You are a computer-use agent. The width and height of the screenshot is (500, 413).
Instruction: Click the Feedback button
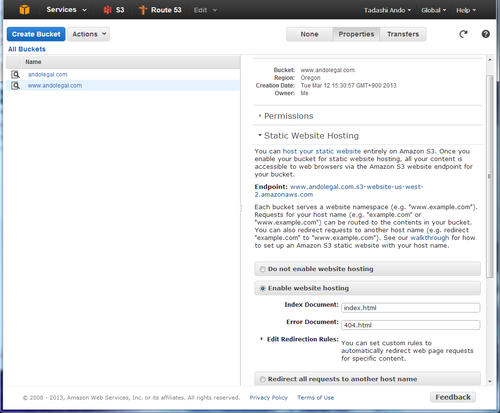pos(453,397)
